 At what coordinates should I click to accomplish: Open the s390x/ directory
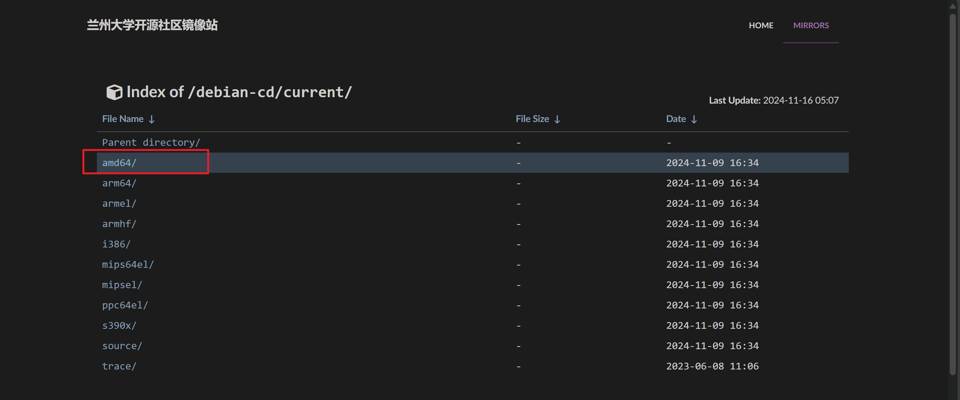click(x=119, y=326)
